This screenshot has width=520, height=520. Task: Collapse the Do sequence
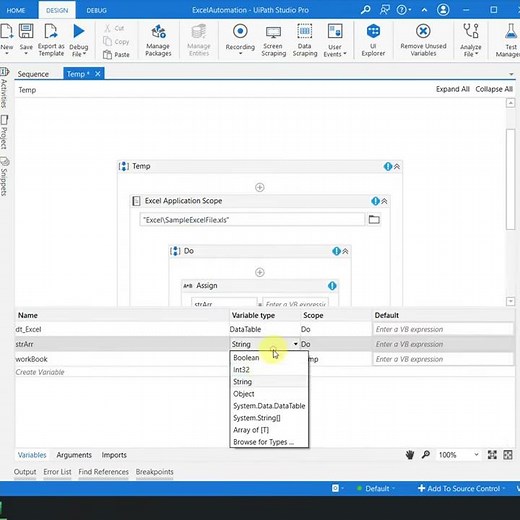[x=345, y=251]
